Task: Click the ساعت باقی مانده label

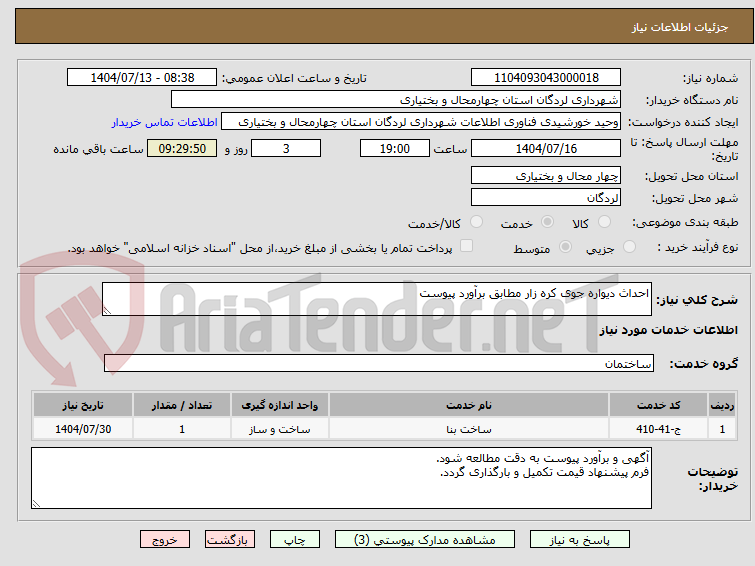Action: [98, 149]
